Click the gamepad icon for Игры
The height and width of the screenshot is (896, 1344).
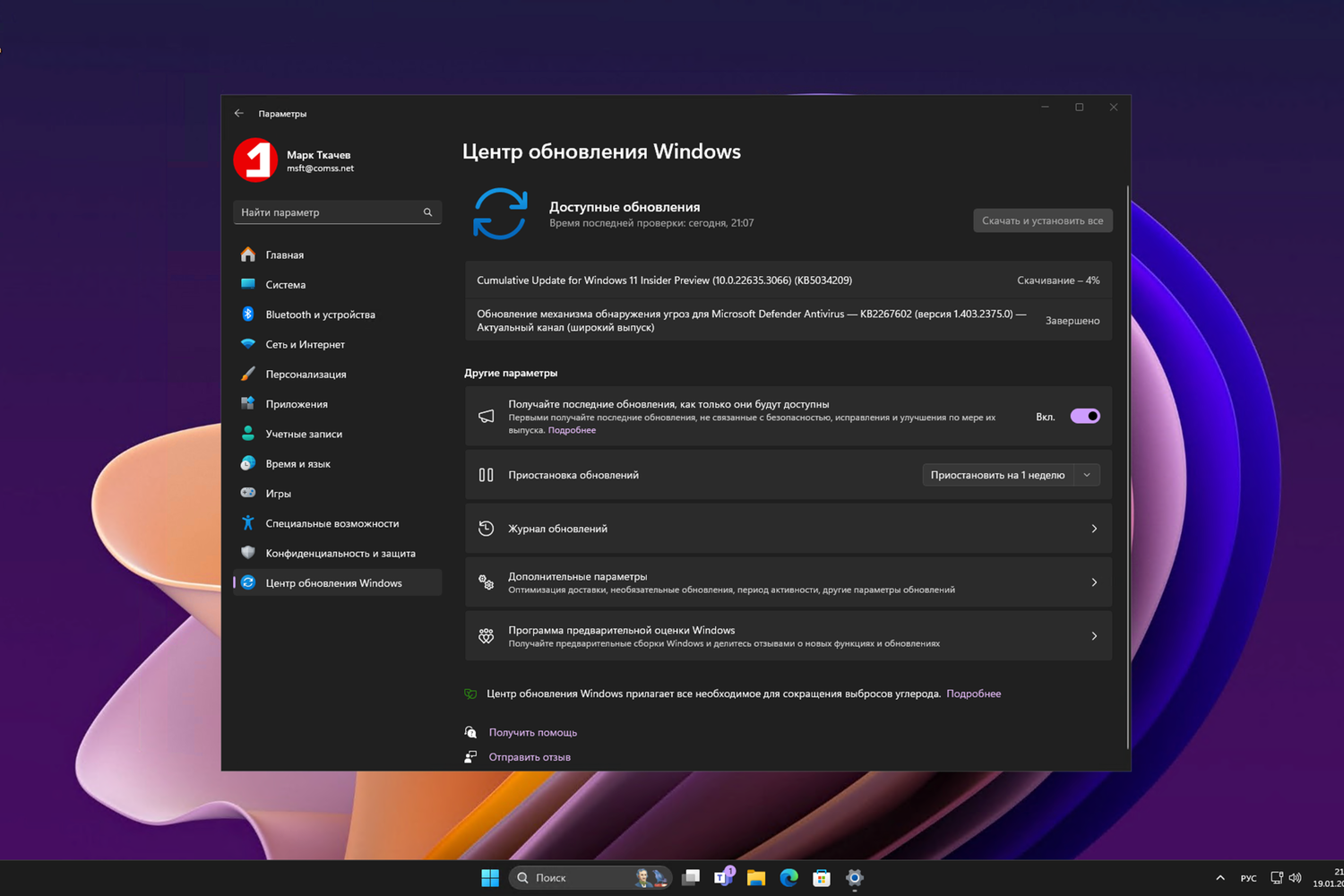[x=248, y=493]
